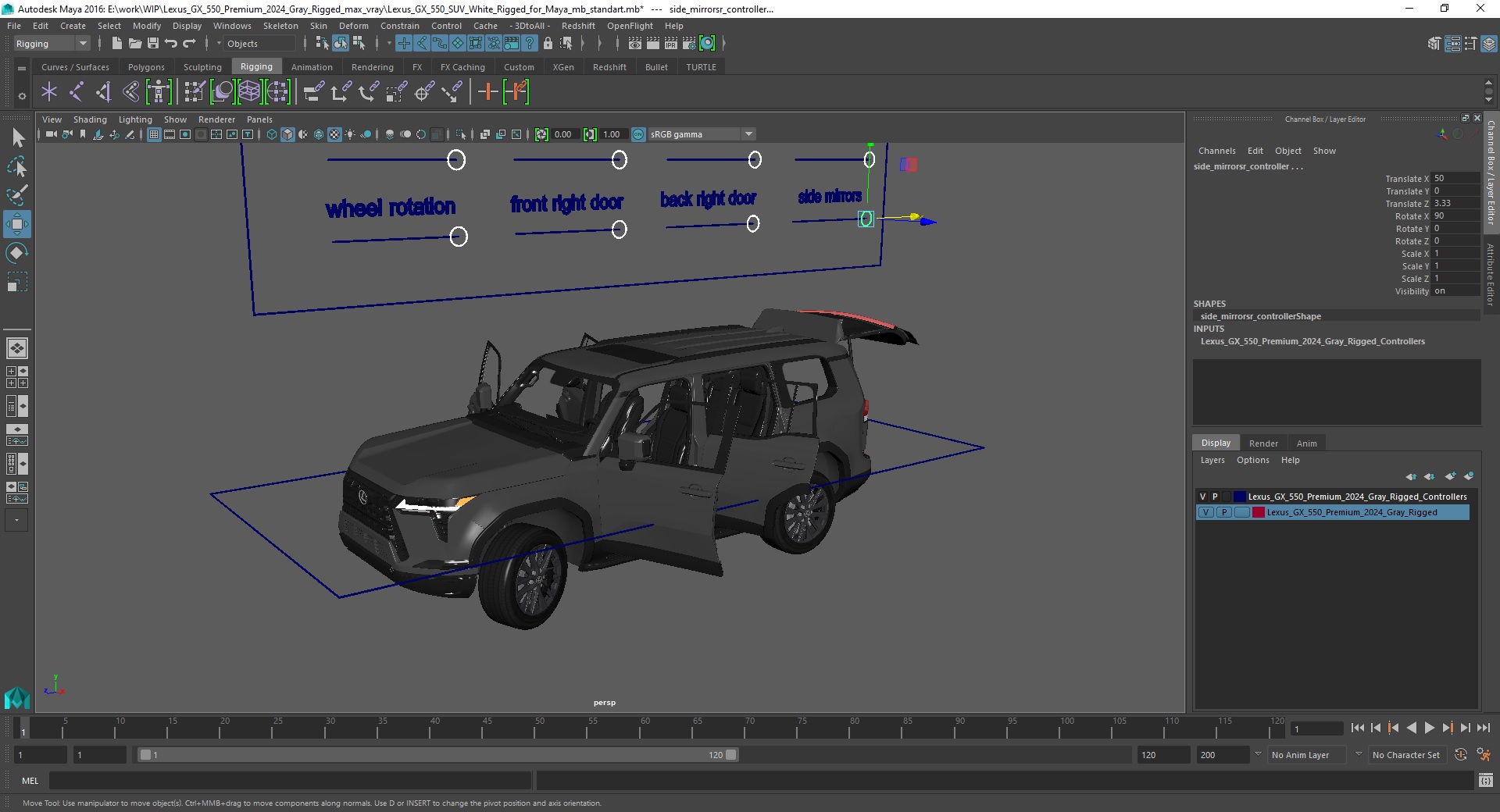This screenshot has width=1500, height=812.
Task: Switch to the Polygons shelf tab
Action: tap(146, 67)
